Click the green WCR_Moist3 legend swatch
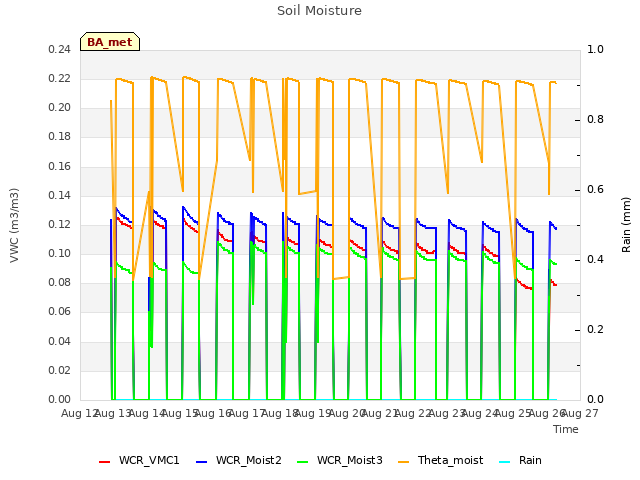This screenshot has width=640, height=480. (303, 462)
